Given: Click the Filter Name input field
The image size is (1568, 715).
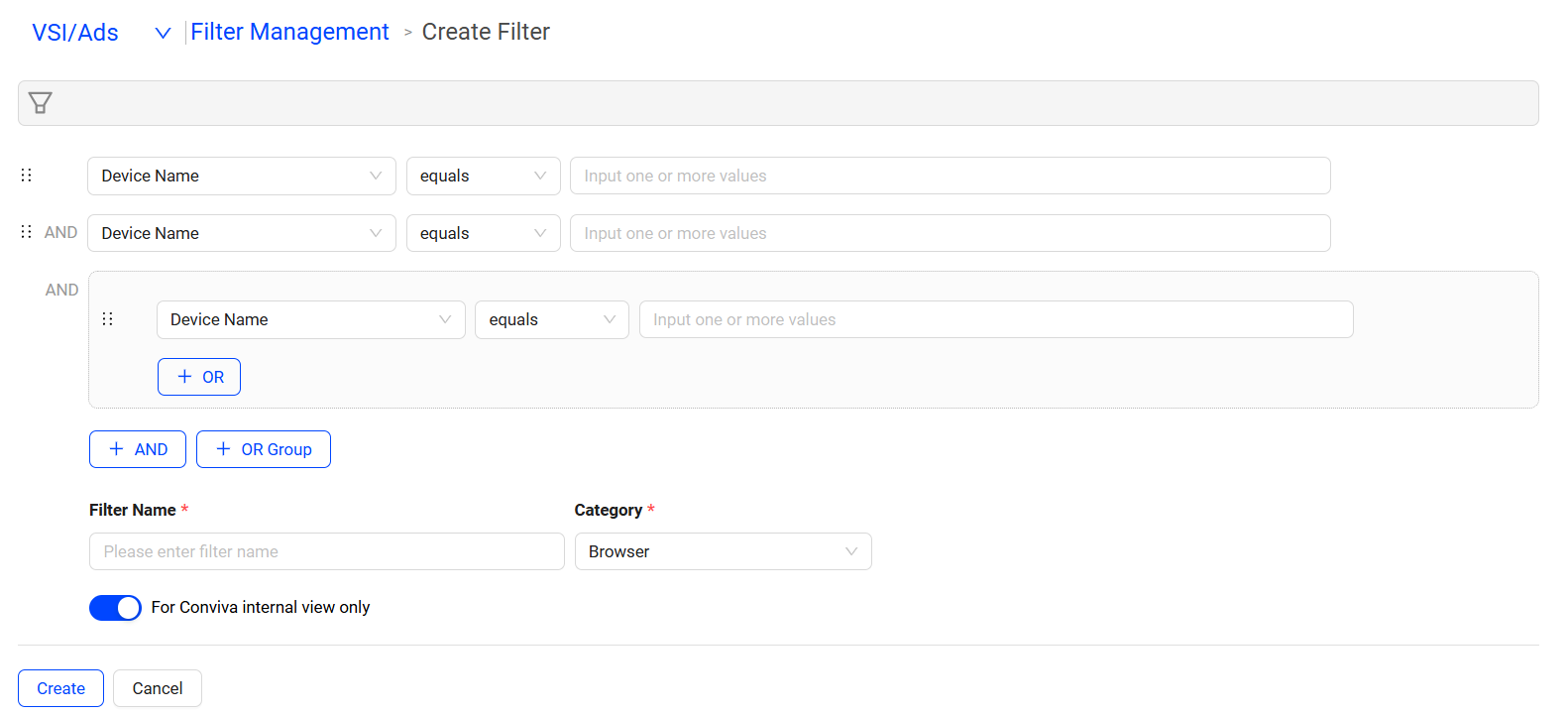Looking at the screenshot, I should (326, 552).
